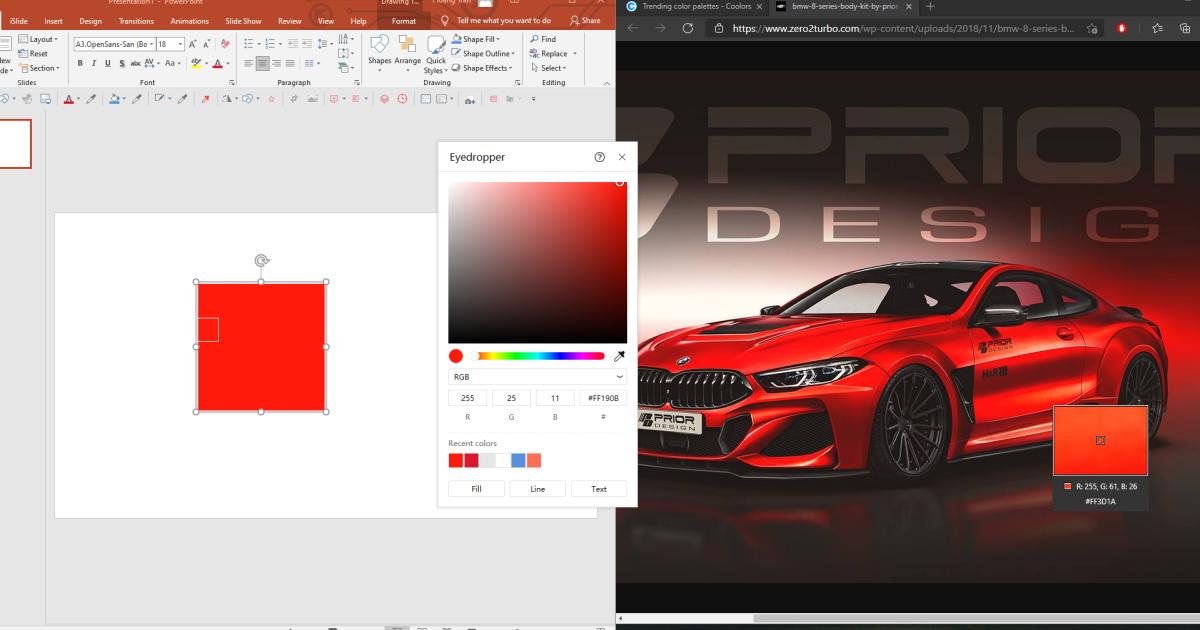Select the Shapes icon in the Drawing group
Screen dimensions: 1200x630
click(x=380, y=50)
